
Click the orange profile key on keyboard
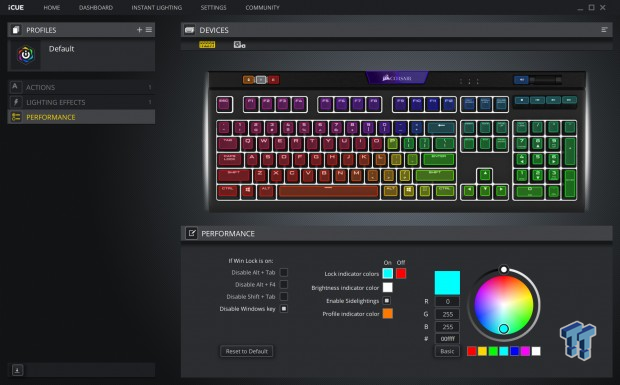(x=248, y=80)
